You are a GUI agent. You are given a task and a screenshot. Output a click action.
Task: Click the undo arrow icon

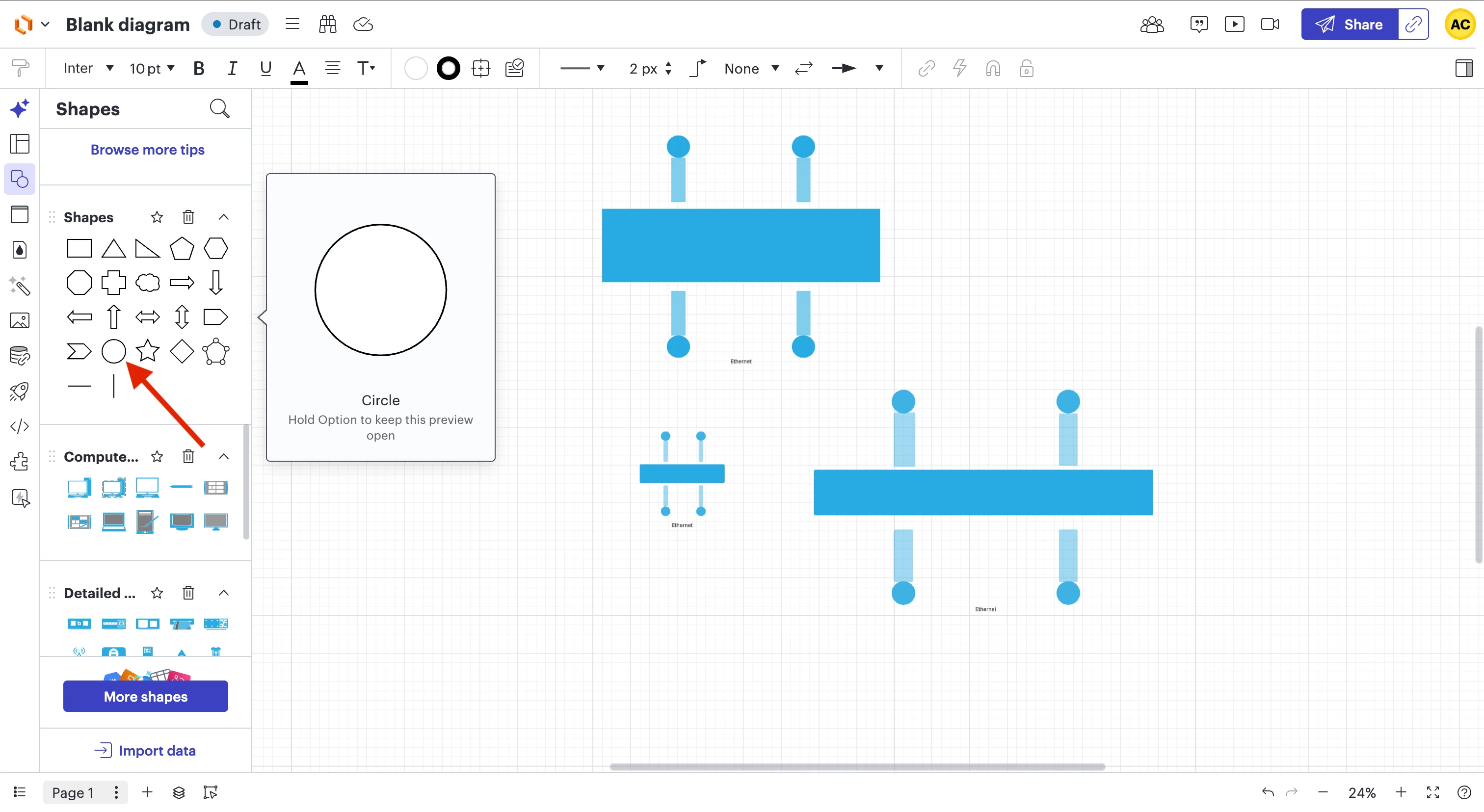click(1268, 792)
